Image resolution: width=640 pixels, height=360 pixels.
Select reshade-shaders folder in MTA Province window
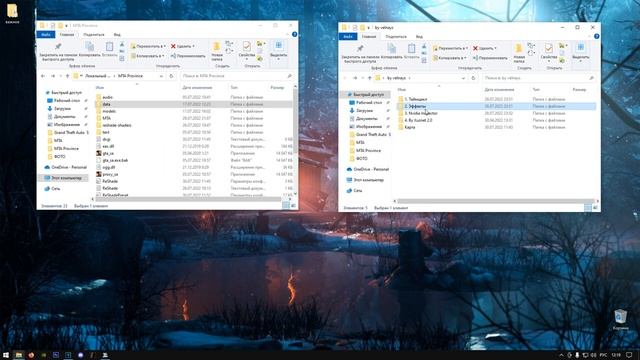point(117,125)
